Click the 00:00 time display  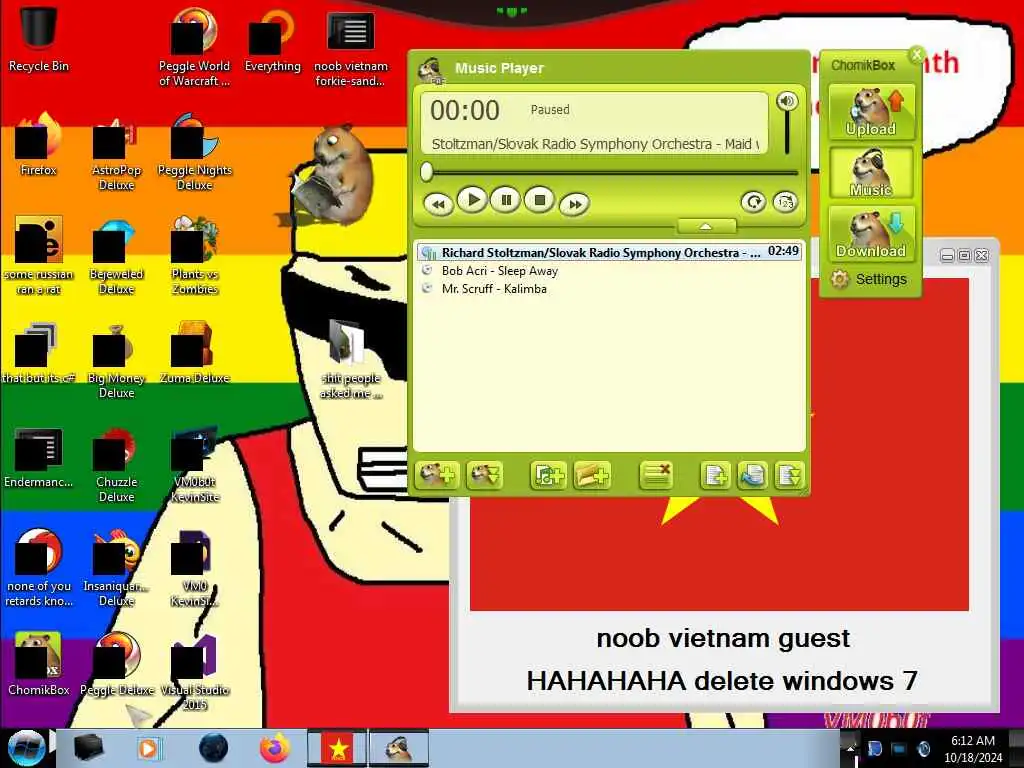pyautogui.click(x=465, y=110)
